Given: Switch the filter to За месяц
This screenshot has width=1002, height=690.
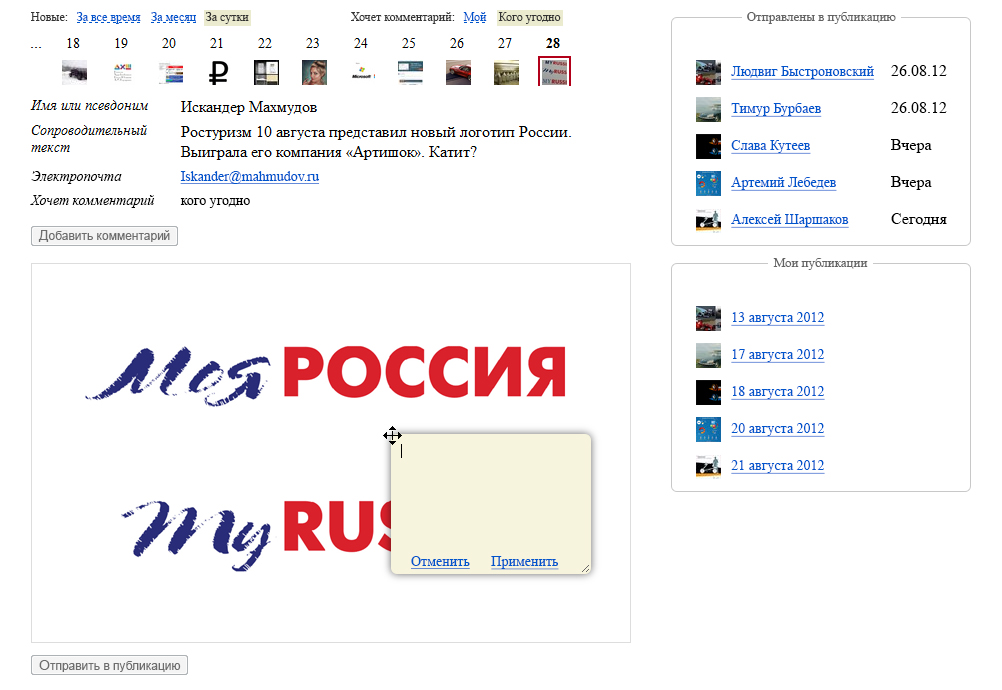Looking at the screenshot, I should 173,18.
